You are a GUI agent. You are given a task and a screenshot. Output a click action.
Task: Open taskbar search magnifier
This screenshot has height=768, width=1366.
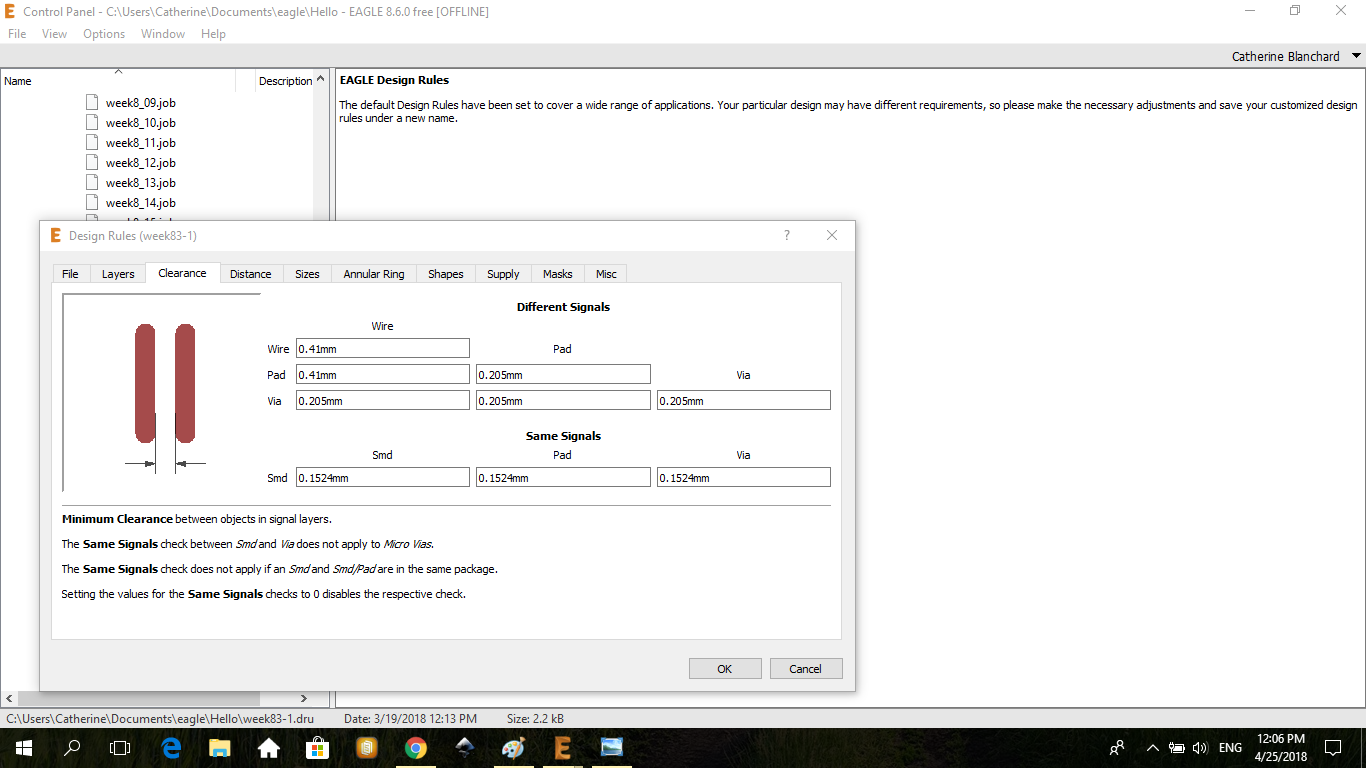click(72, 748)
